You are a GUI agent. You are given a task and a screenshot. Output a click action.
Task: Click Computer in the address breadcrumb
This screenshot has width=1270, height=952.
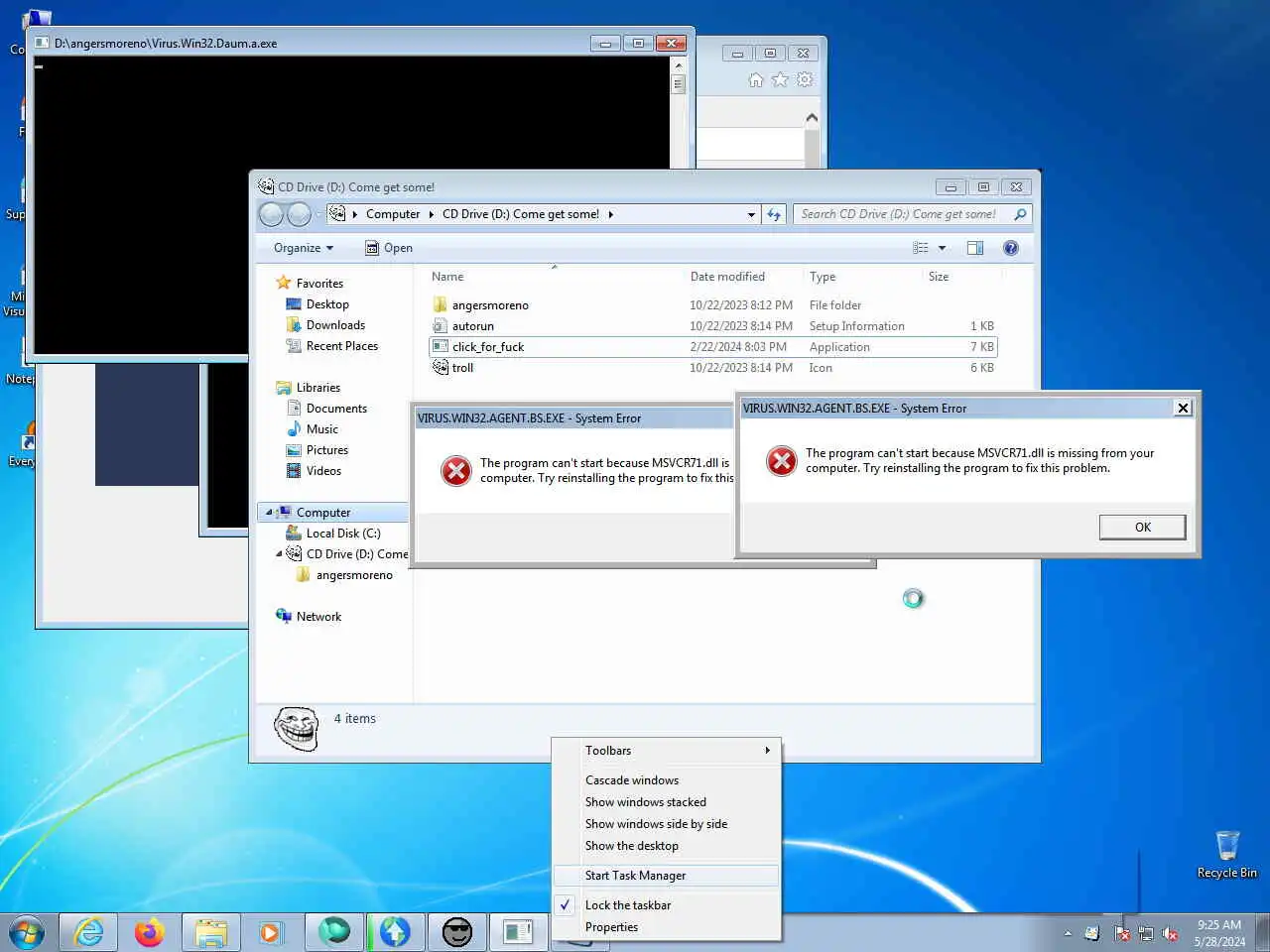point(393,214)
